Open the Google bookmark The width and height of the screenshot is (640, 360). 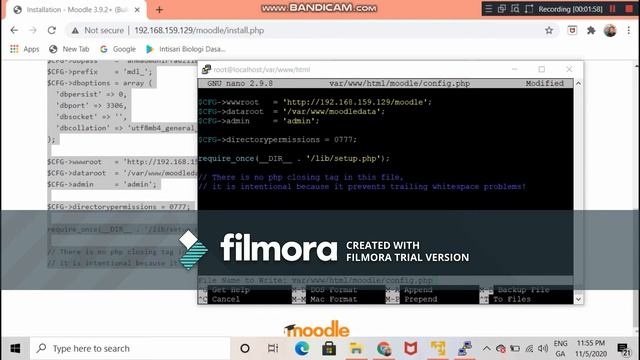point(118,49)
